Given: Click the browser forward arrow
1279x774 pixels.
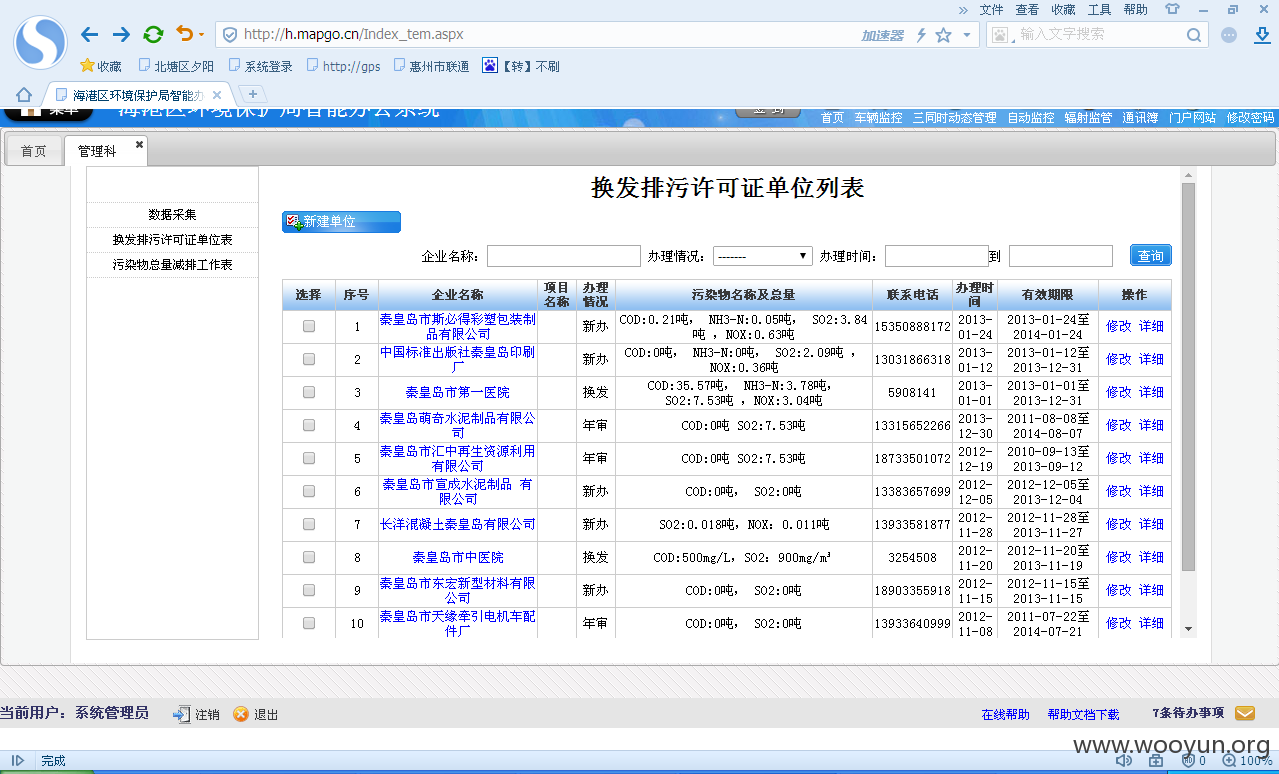Looking at the screenshot, I should tap(121, 35).
